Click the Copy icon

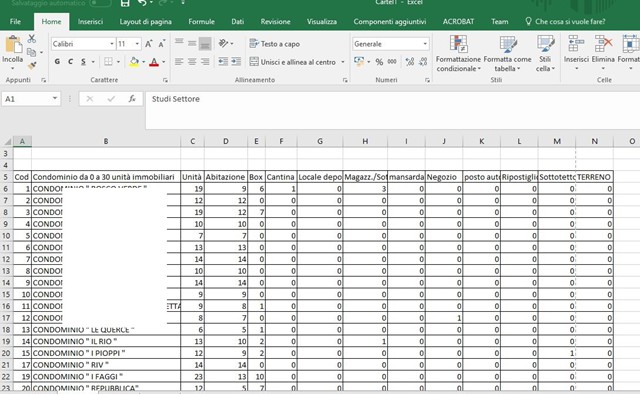point(31,52)
